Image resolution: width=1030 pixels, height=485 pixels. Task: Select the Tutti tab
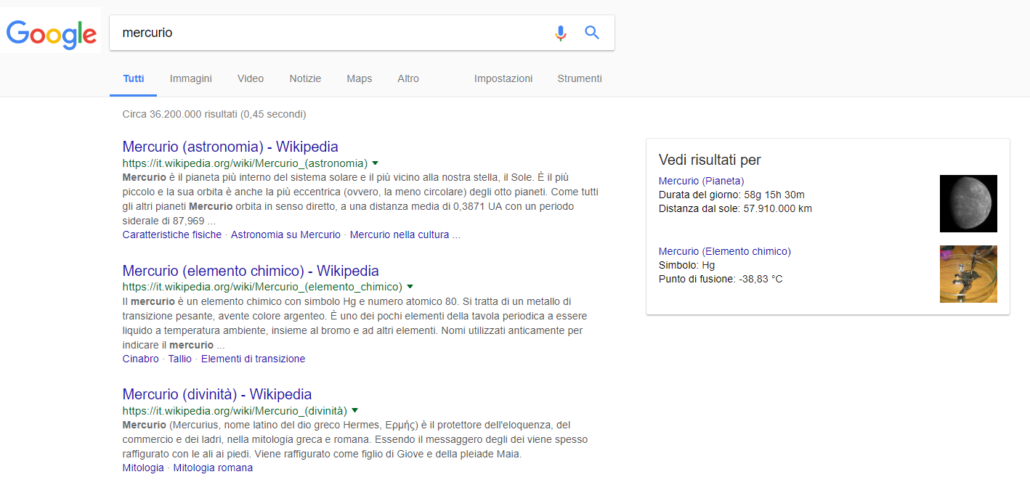click(x=133, y=79)
